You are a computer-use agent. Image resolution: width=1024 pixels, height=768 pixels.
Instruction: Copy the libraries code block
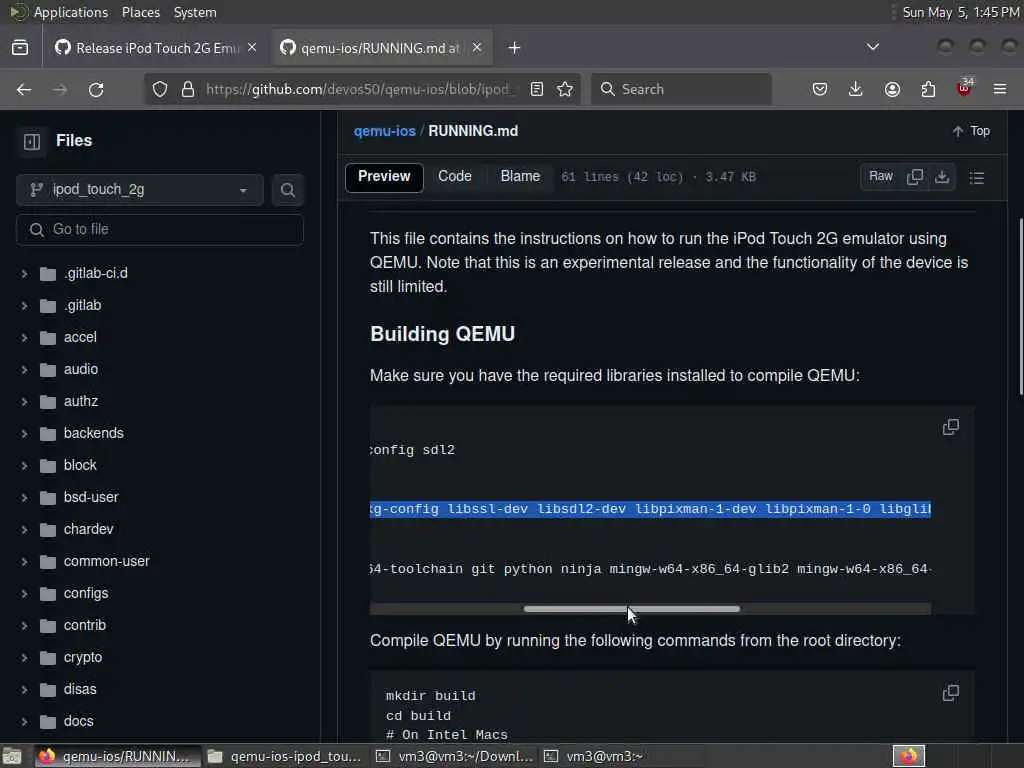(x=951, y=427)
